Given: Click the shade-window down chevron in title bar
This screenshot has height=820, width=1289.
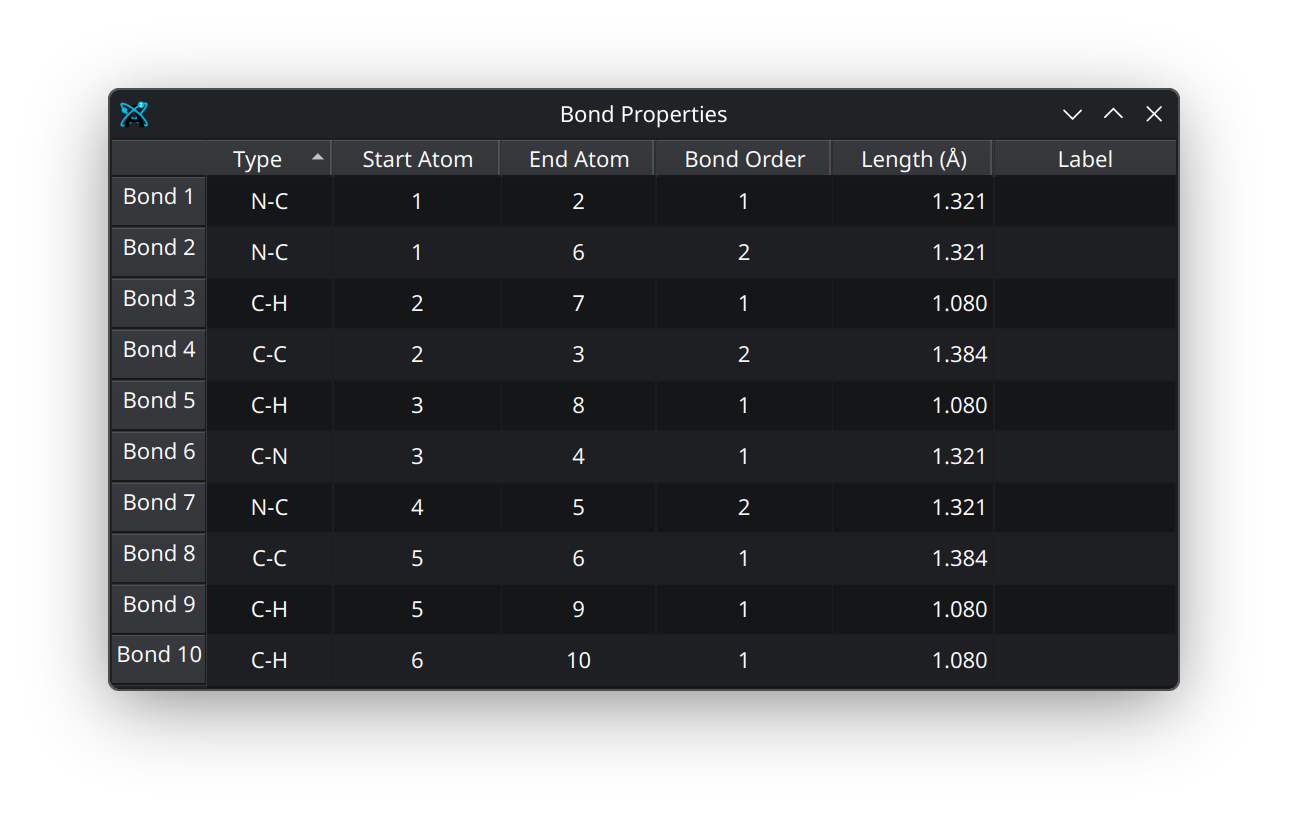Looking at the screenshot, I should (1072, 114).
